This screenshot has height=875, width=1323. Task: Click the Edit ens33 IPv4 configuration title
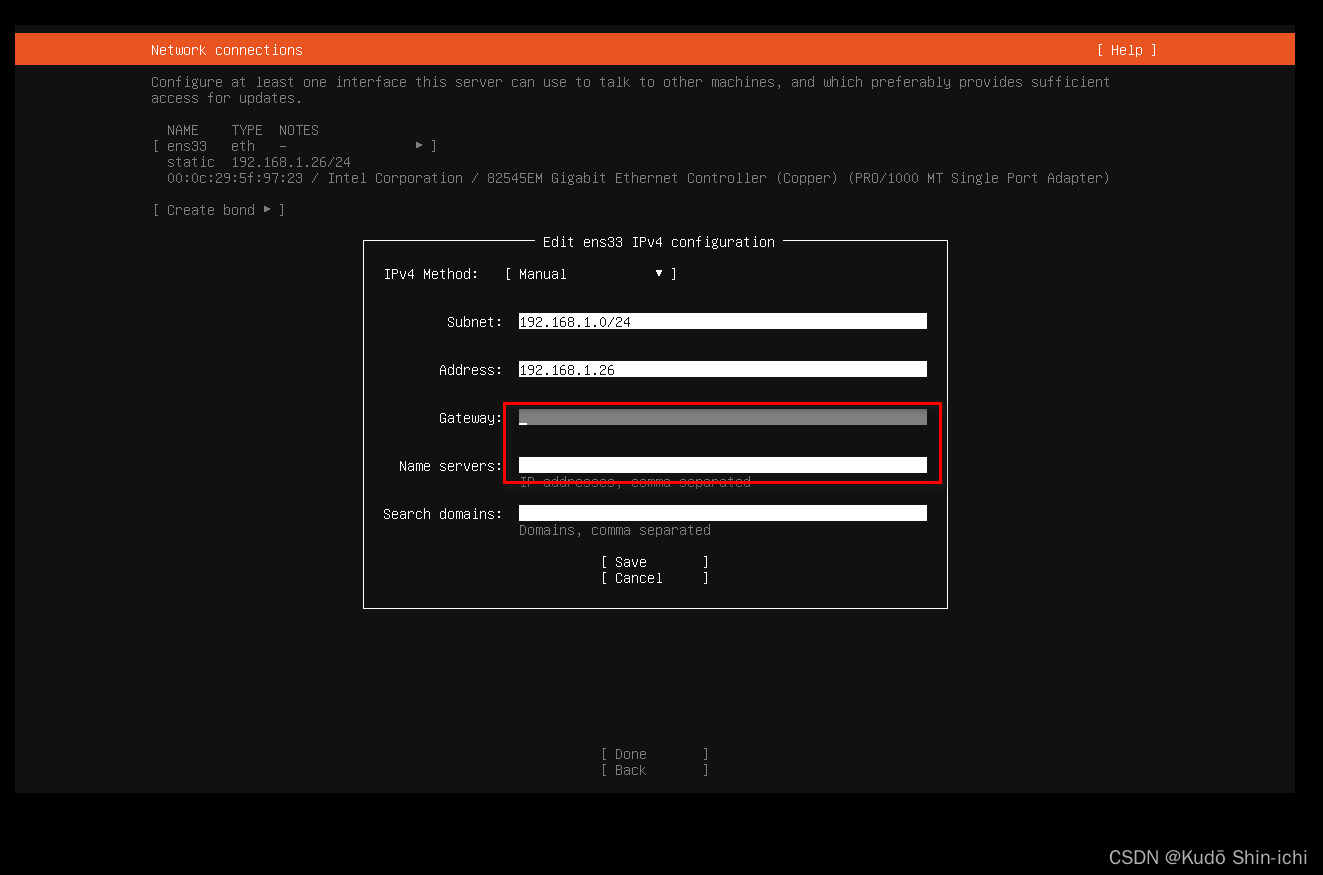(x=658, y=242)
